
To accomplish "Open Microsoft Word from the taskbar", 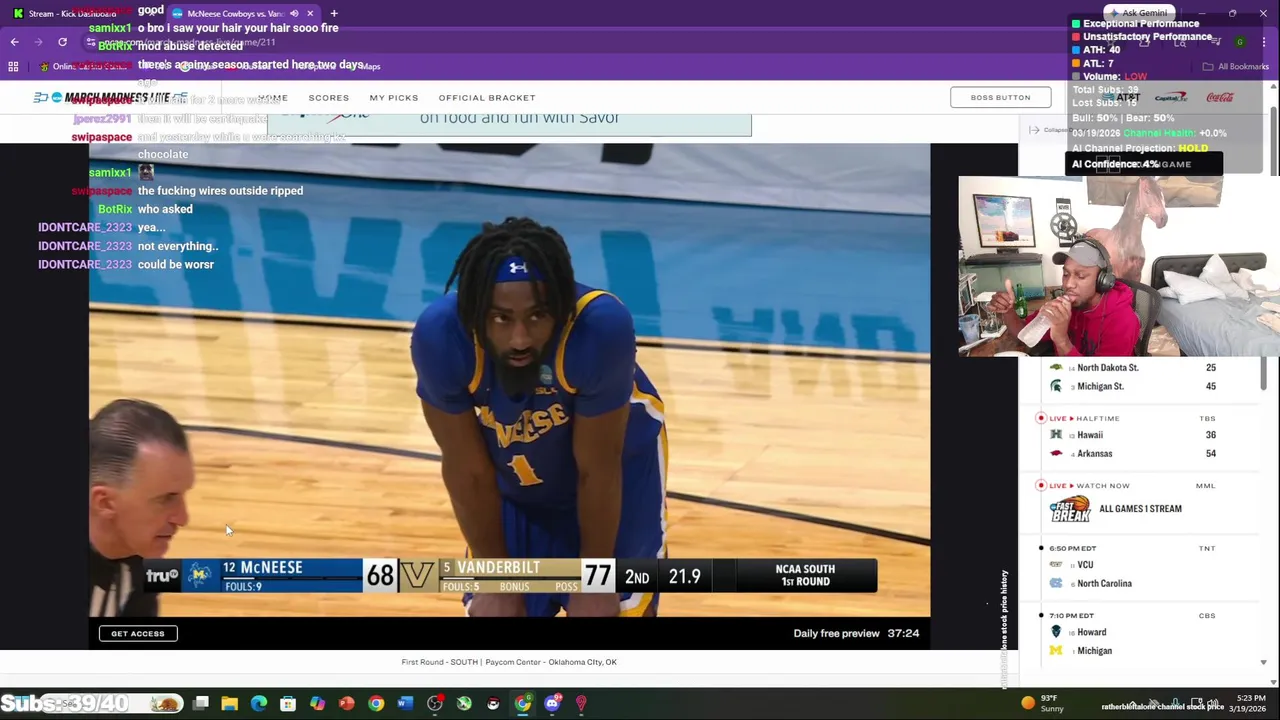I will [x=405, y=704].
